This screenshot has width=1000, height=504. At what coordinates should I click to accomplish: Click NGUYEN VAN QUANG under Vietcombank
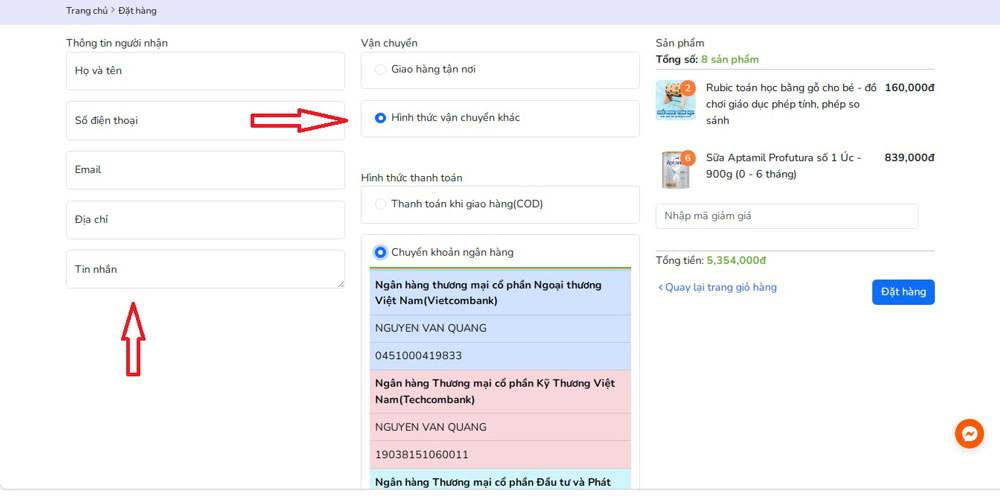coord(430,328)
